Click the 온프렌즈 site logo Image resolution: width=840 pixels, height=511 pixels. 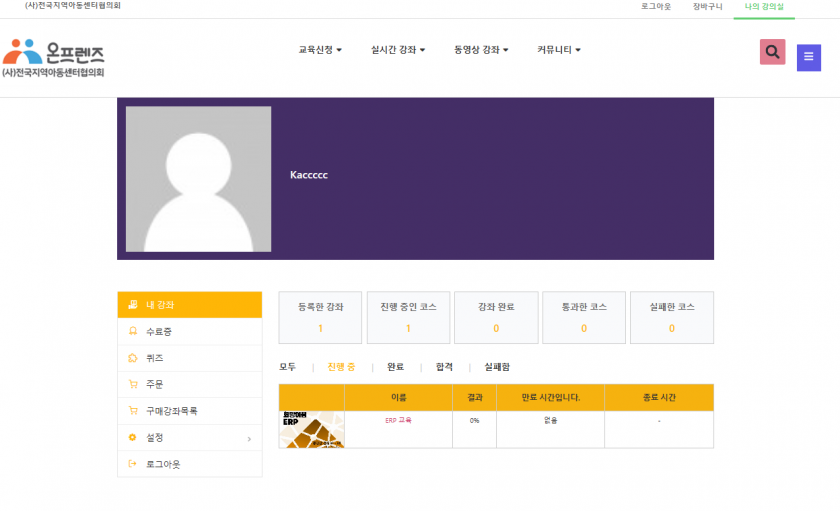click(x=54, y=58)
